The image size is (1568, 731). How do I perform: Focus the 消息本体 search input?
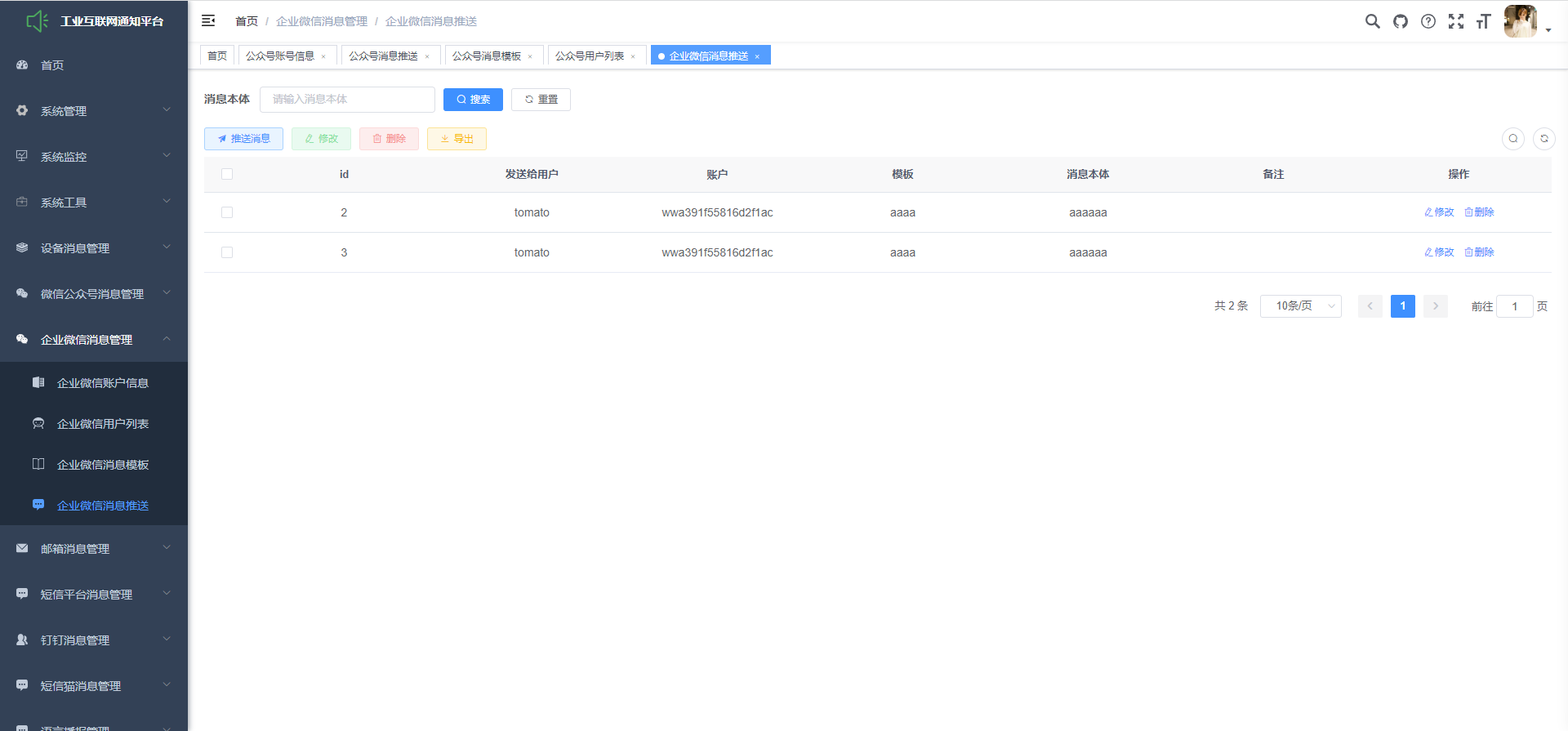(347, 100)
